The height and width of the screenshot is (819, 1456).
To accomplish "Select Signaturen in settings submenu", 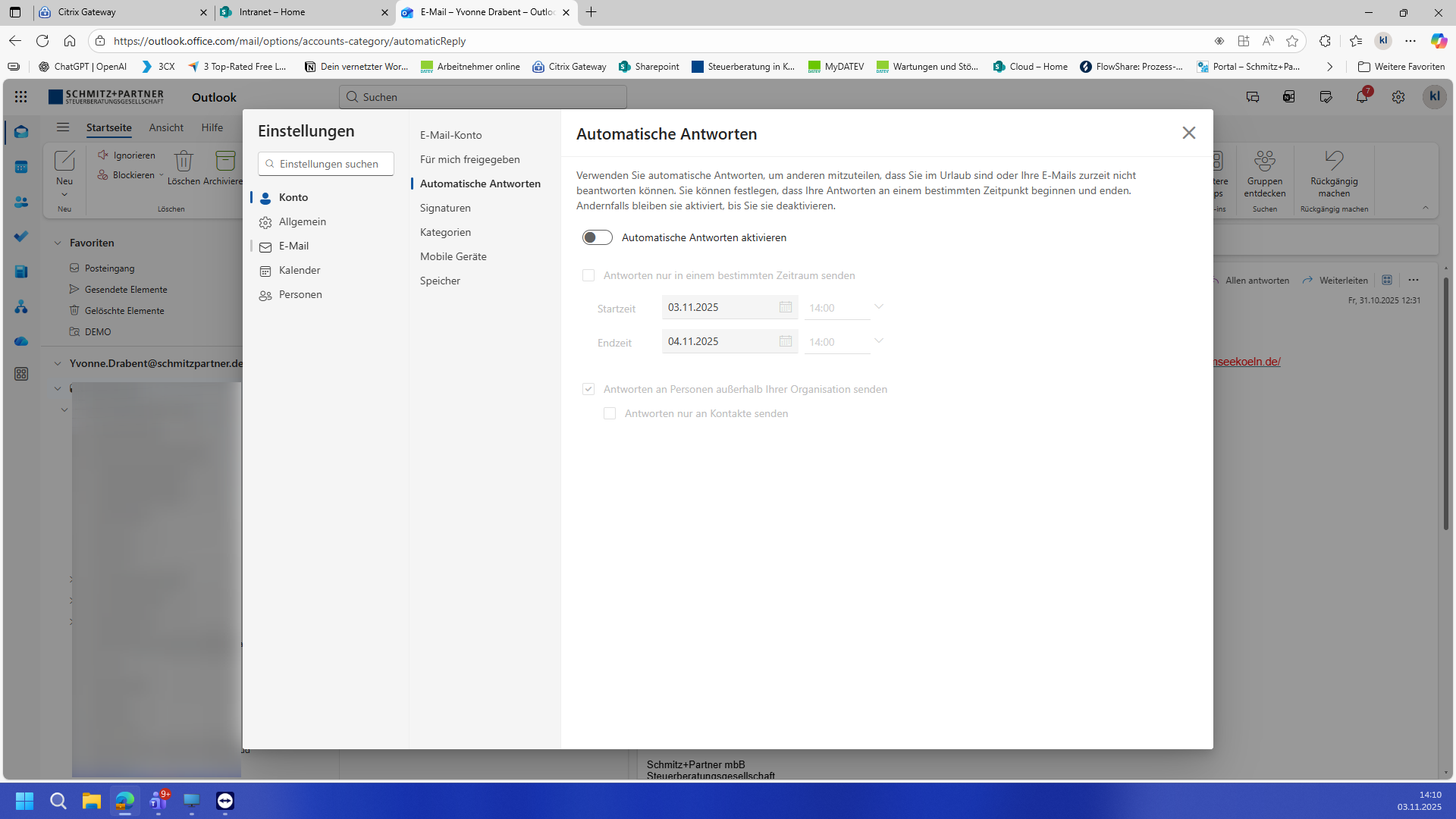I will pos(445,208).
